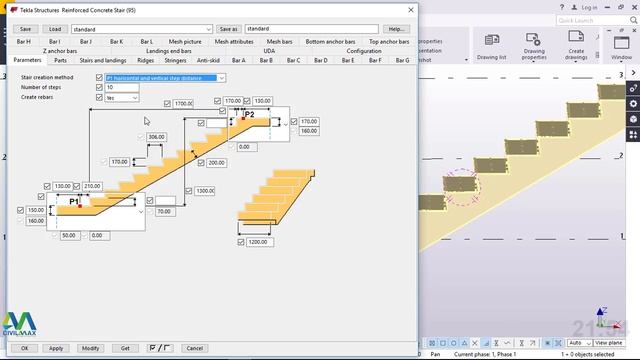Image resolution: width=640 pixels, height=360 pixels.
Task: Open the gear icon in the side pane
Action: (633, 104)
